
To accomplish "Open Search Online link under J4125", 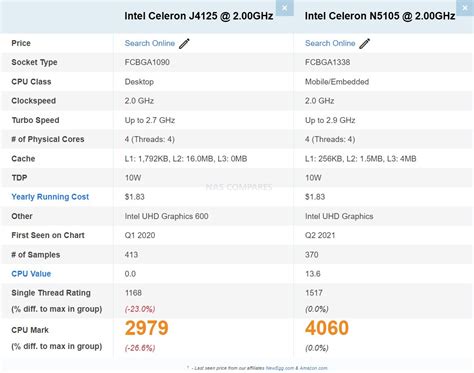I will point(150,43).
